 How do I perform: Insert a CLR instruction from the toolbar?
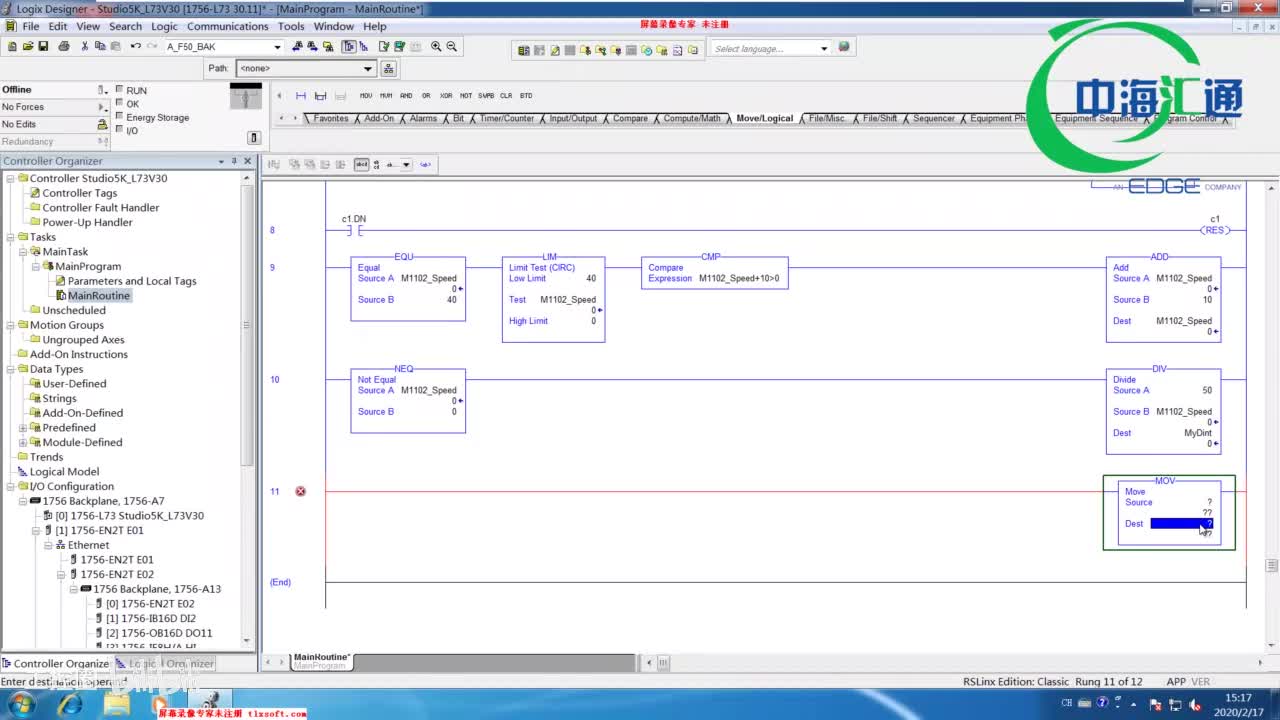pos(506,96)
